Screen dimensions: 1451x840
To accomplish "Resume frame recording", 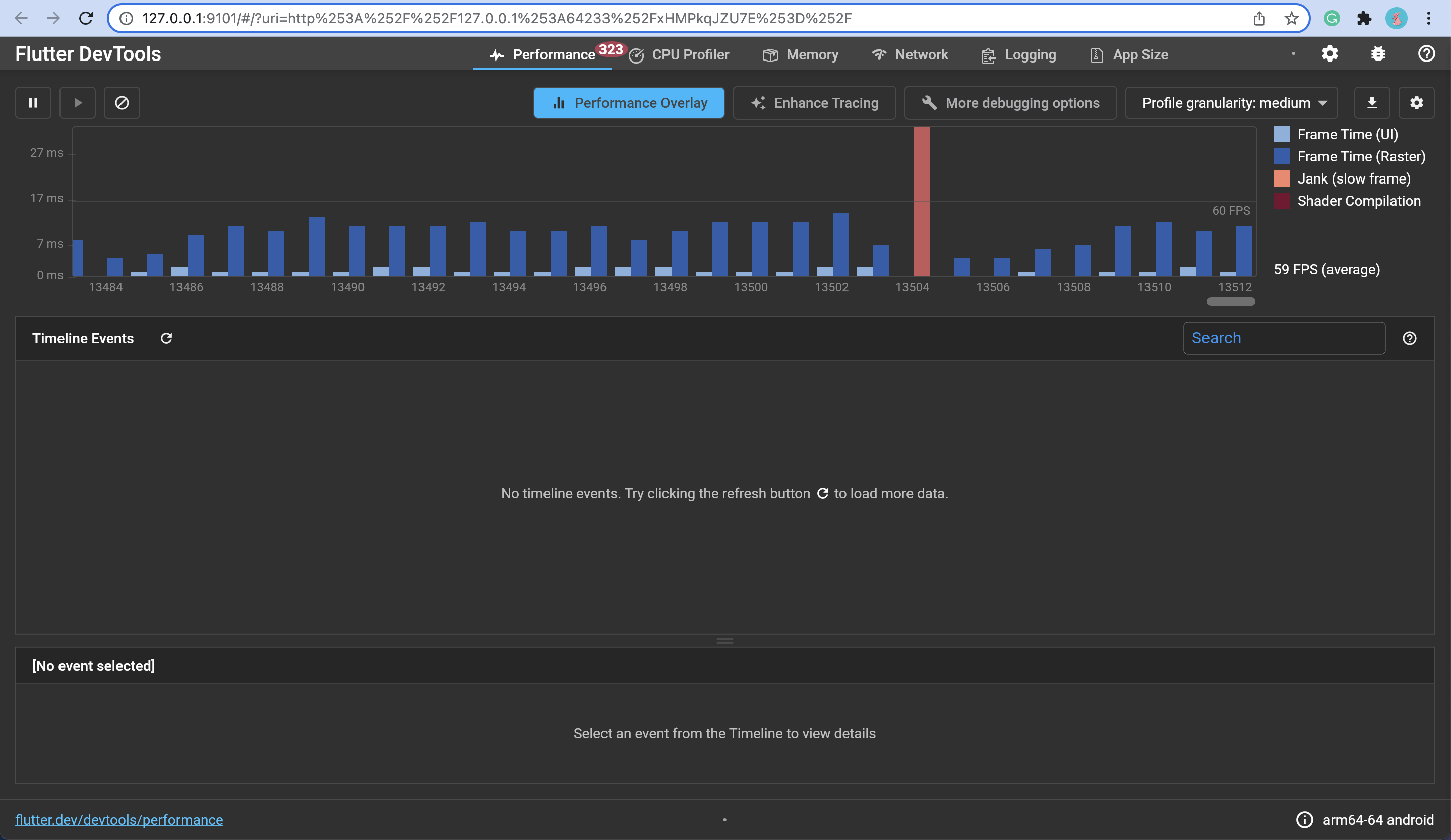I will (x=77, y=102).
